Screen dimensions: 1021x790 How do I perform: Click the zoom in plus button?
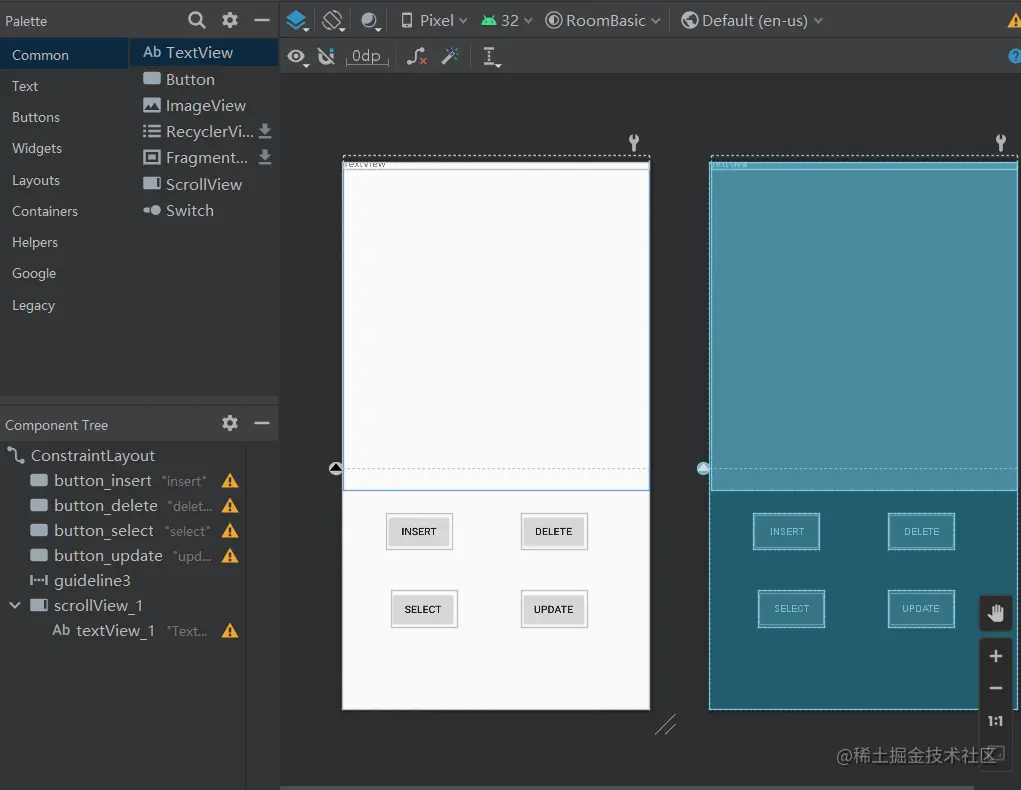pos(995,656)
